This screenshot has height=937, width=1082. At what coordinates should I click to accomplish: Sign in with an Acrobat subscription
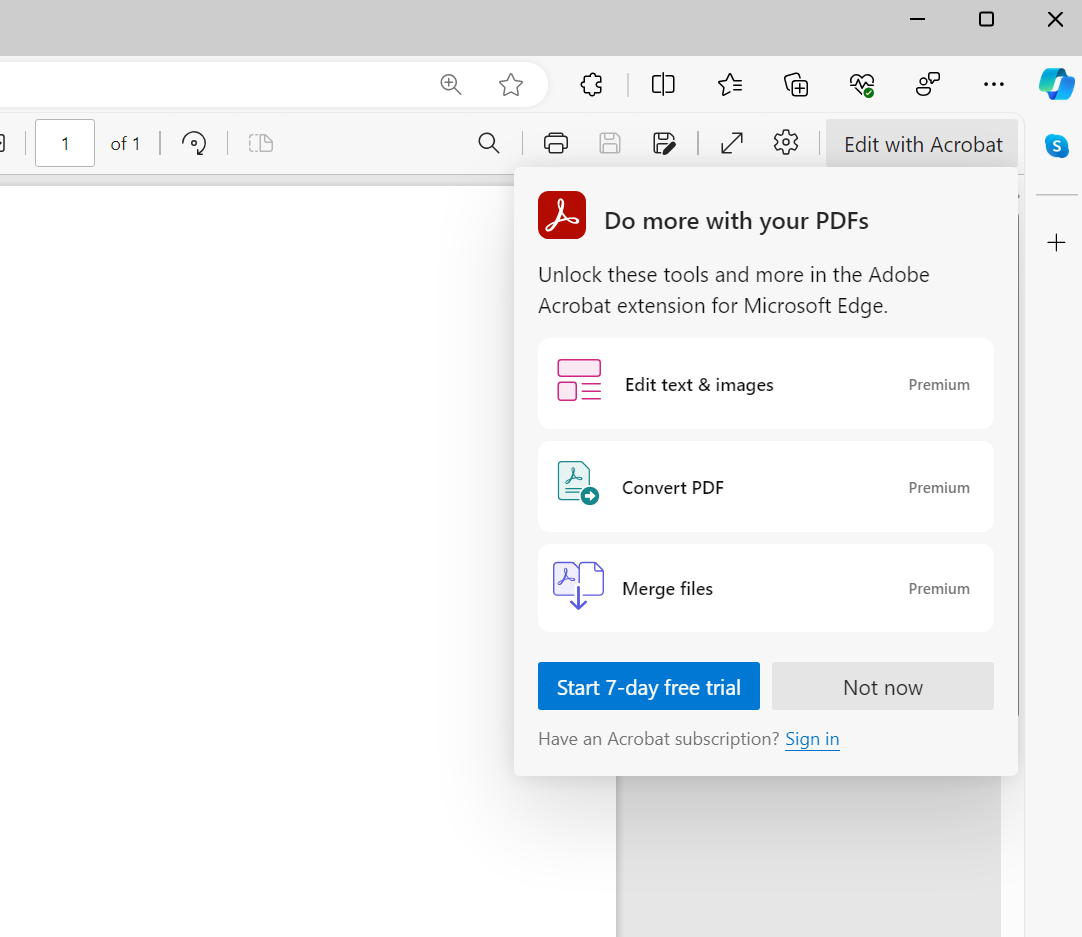tap(812, 739)
